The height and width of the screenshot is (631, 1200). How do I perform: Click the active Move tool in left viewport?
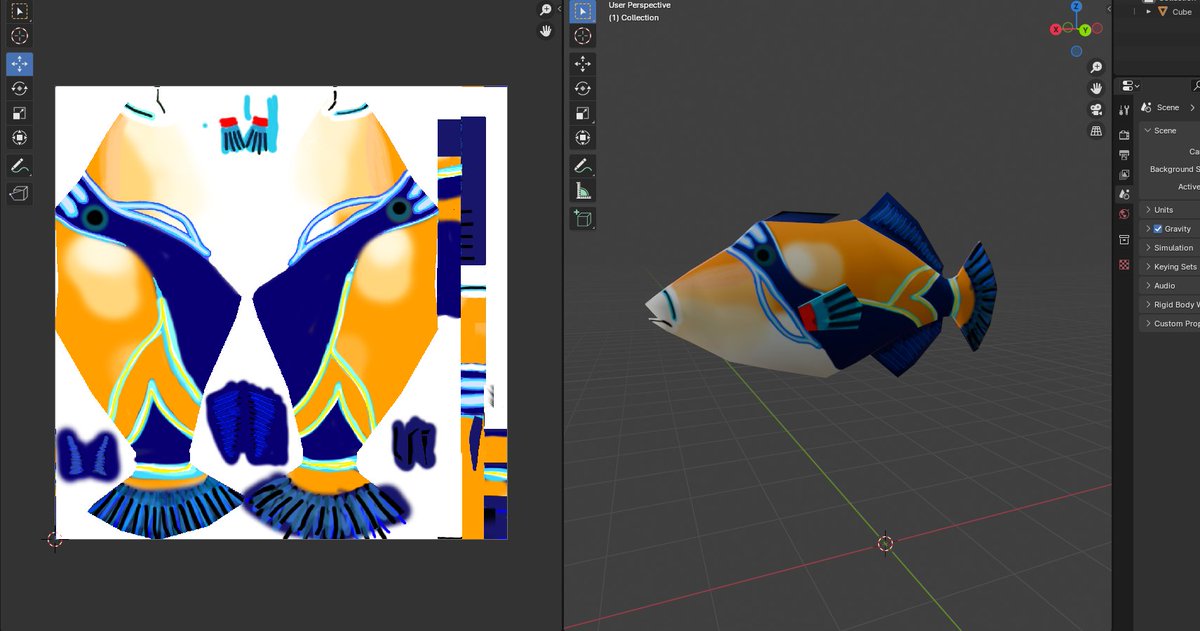(x=19, y=64)
